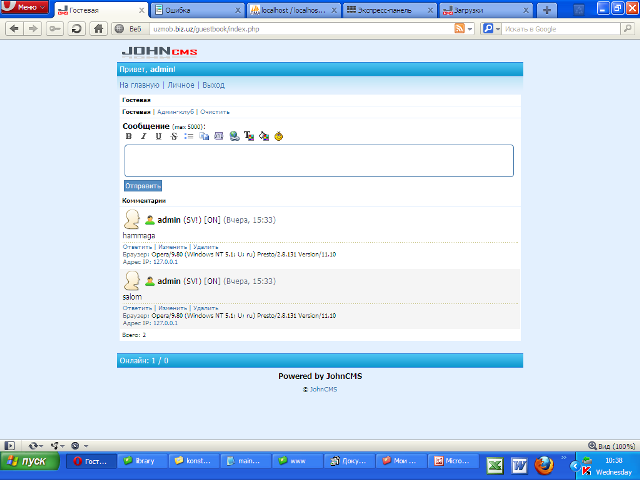Open IP address link under salom comment
Screen dimensions: 640x480
[165, 323]
